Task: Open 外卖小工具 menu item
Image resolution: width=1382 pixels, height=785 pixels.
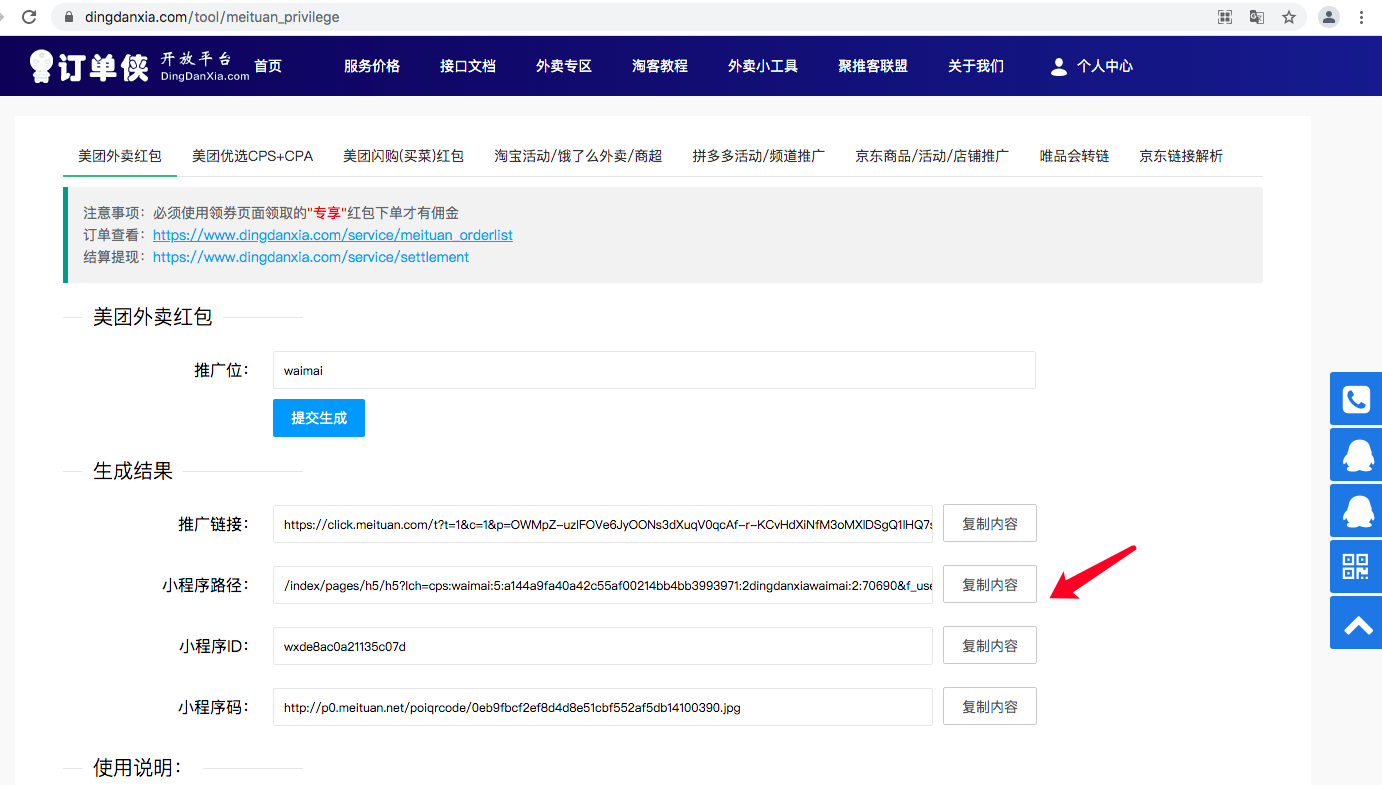Action: [763, 66]
